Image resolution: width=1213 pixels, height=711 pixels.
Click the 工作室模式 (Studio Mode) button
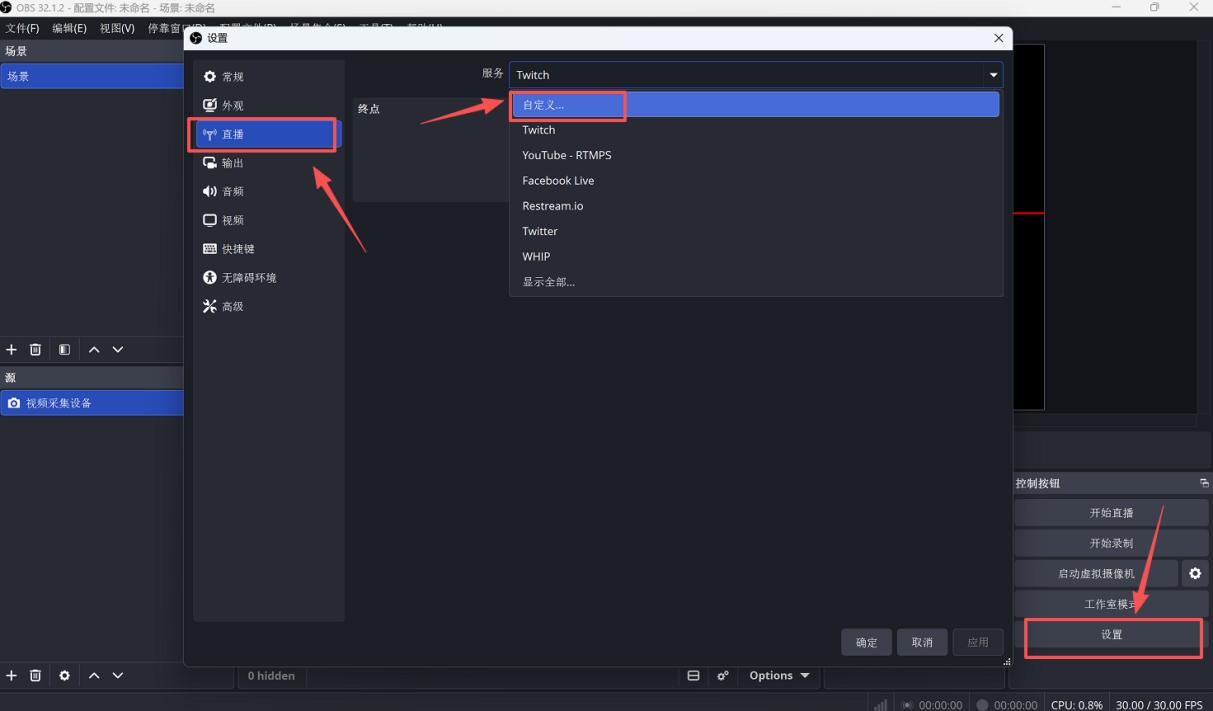click(x=1111, y=604)
